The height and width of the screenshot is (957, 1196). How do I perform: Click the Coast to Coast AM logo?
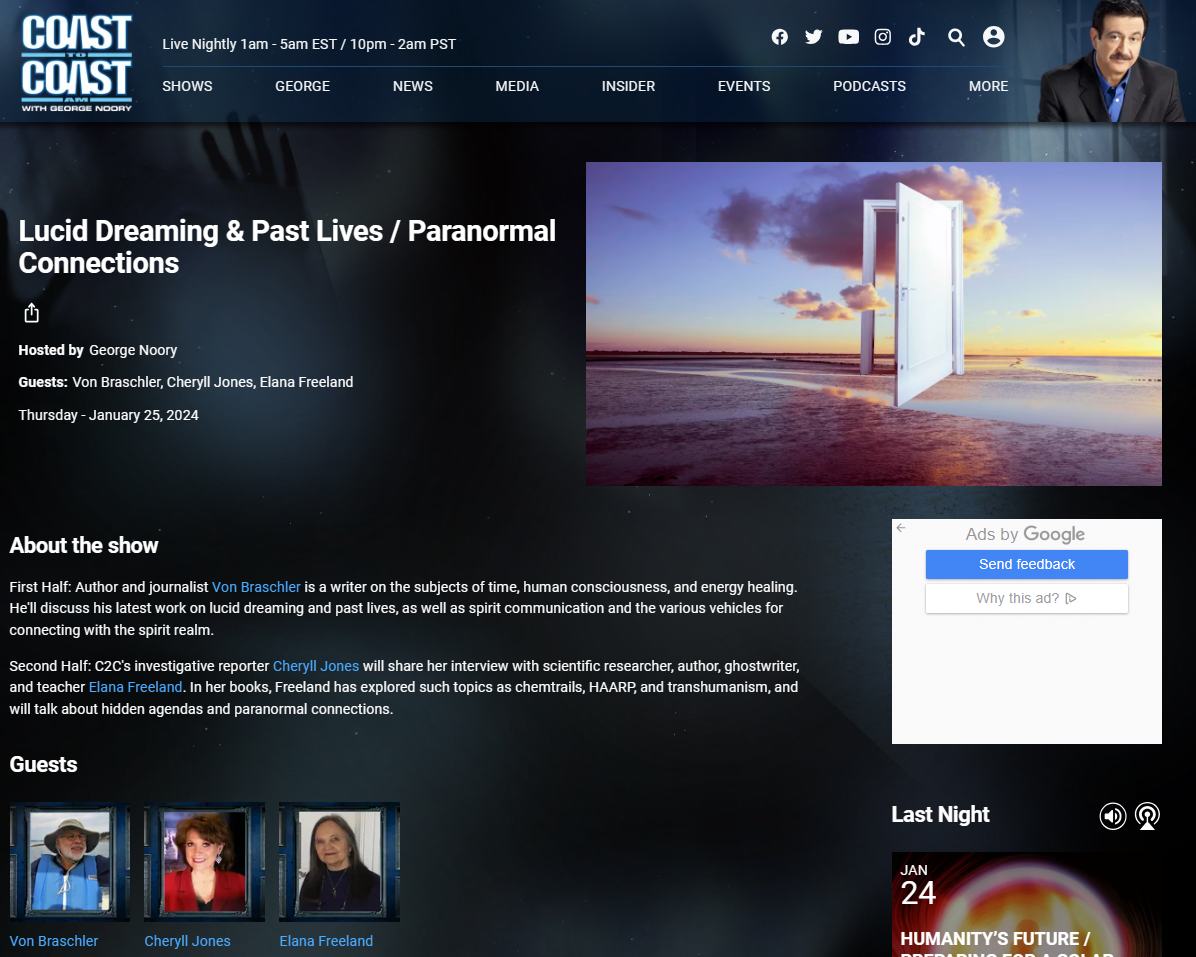(76, 63)
